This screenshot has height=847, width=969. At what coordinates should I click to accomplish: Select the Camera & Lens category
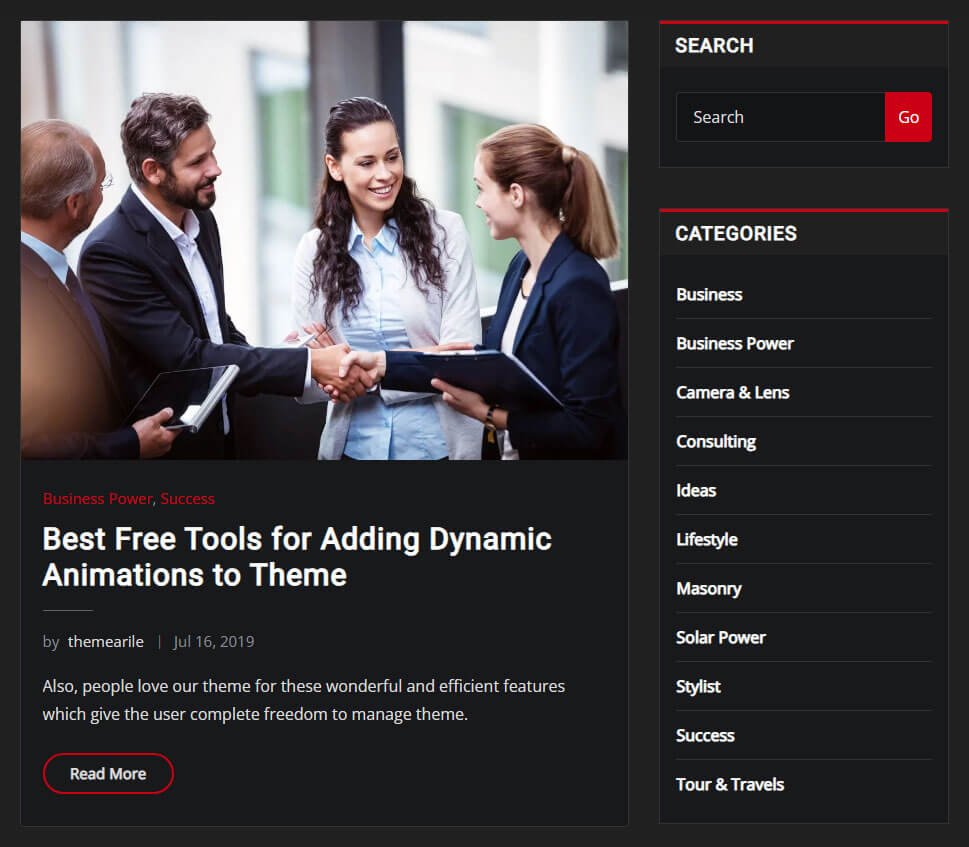[x=732, y=392]
